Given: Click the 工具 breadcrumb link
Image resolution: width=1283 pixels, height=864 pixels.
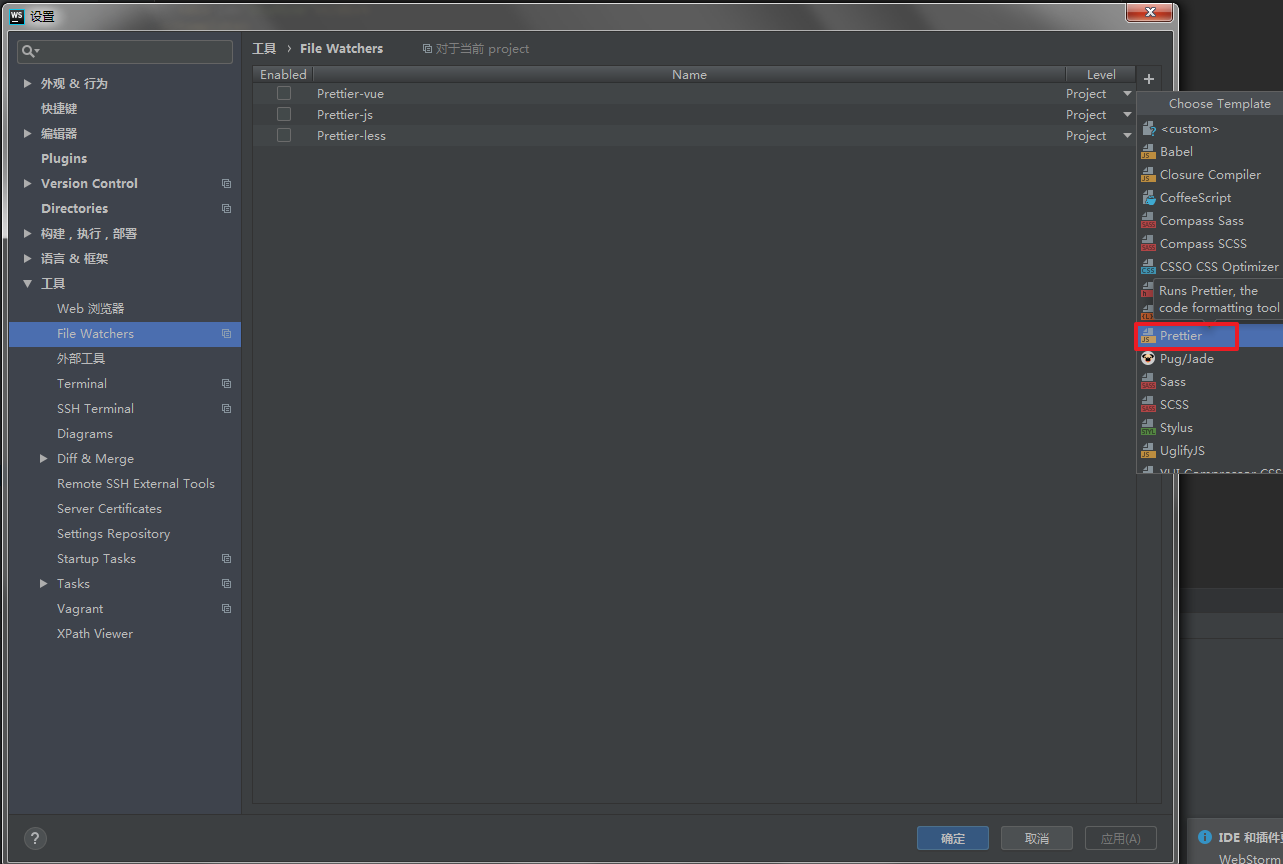Looking at the screenshot, I should click(264, 49).
